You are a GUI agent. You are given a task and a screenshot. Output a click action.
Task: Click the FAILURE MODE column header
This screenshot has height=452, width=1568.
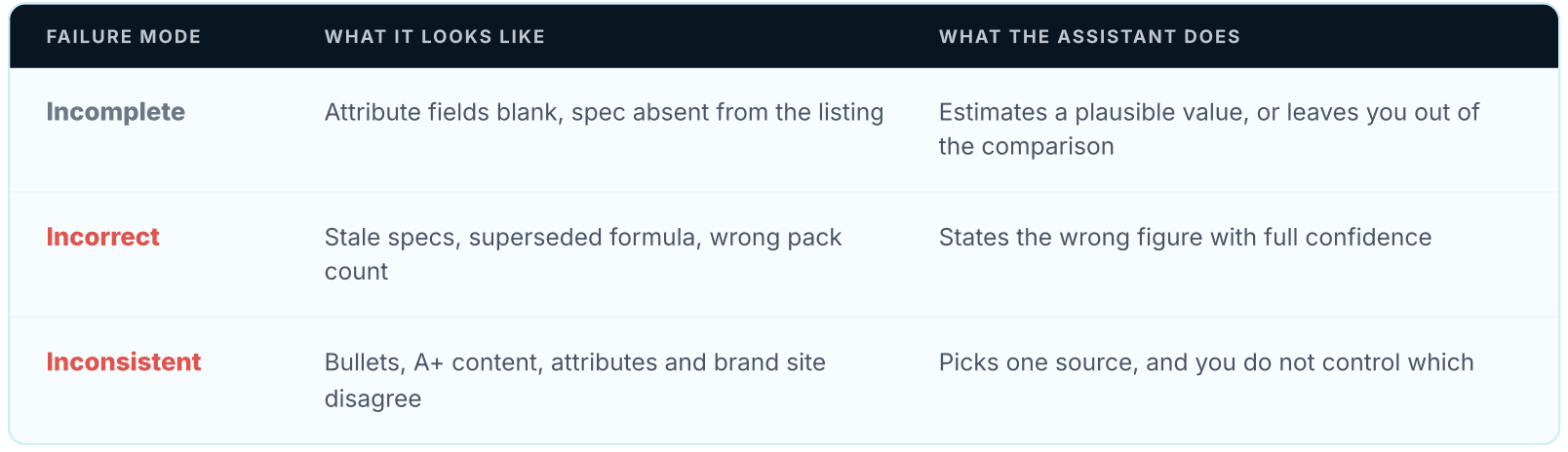(124, 37)
